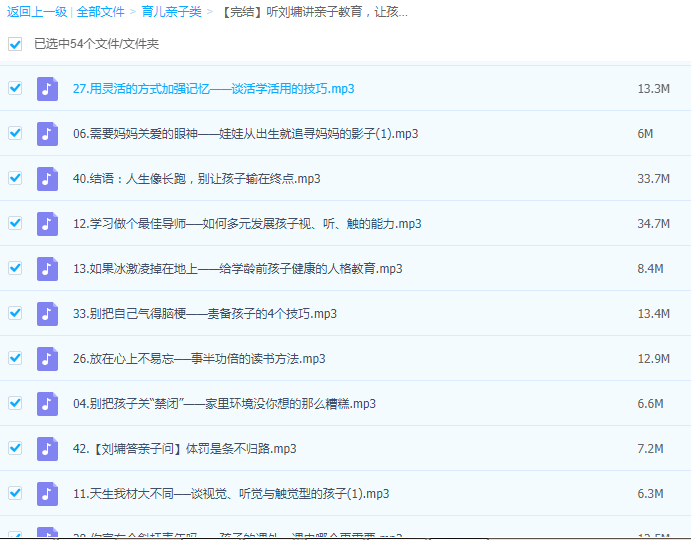The image size is (691, 540).
Task: Open file 11.天生我材大不同(1).mp3
Action: tap(231, 494)
